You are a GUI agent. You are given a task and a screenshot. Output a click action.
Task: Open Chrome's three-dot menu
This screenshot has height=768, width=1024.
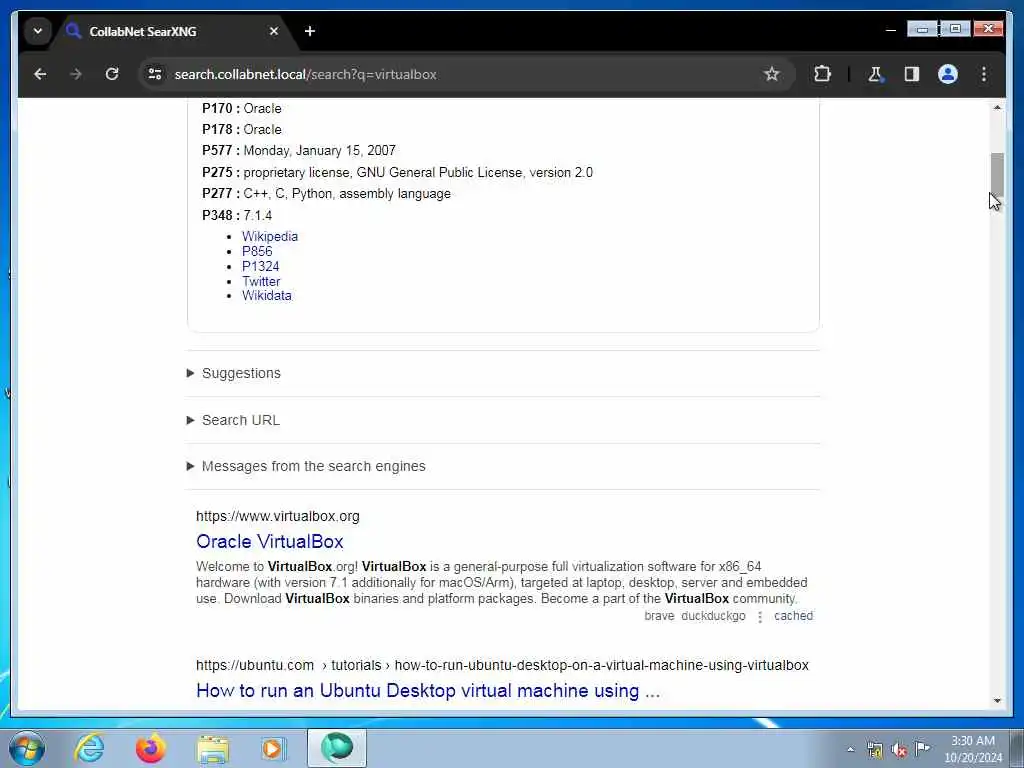(x=984, y=74)
